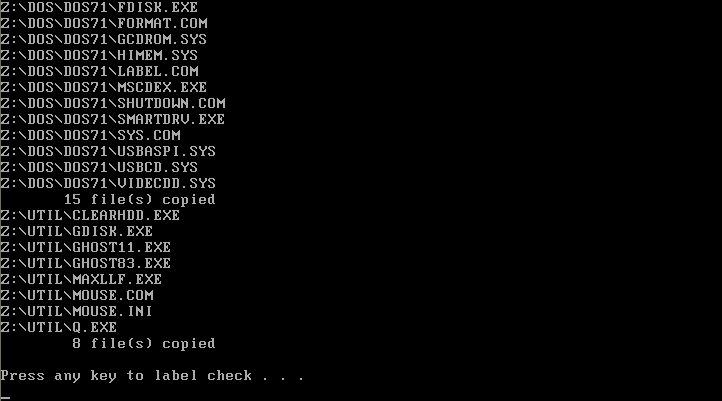This screenshot has width=722, height=401.
Task: Click the FDISK.EXE file path line
Action: click(x=99, y=7)
